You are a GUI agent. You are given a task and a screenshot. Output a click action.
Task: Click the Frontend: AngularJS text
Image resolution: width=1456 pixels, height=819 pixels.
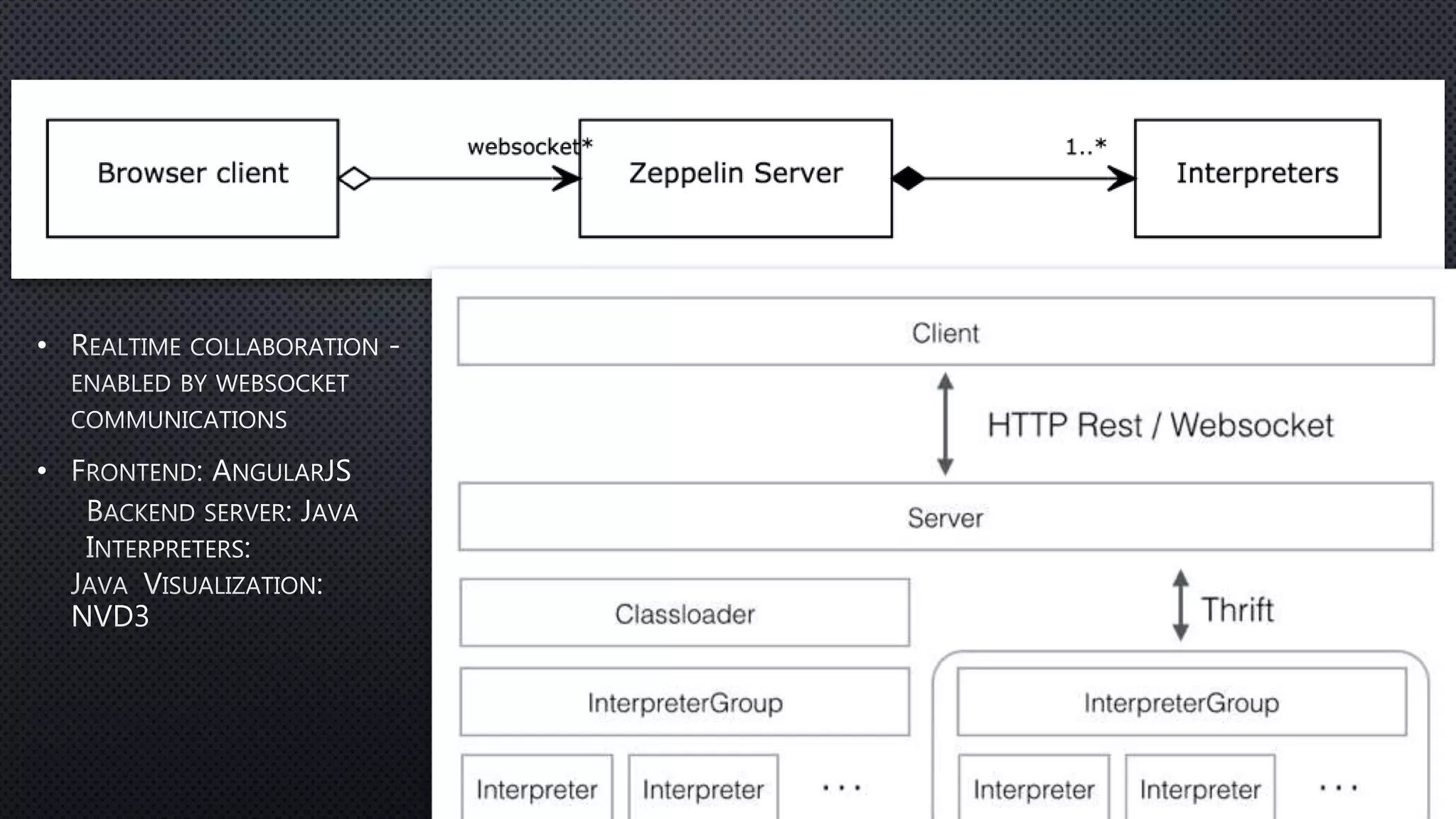pyautogui.click(x=211, y=471)
